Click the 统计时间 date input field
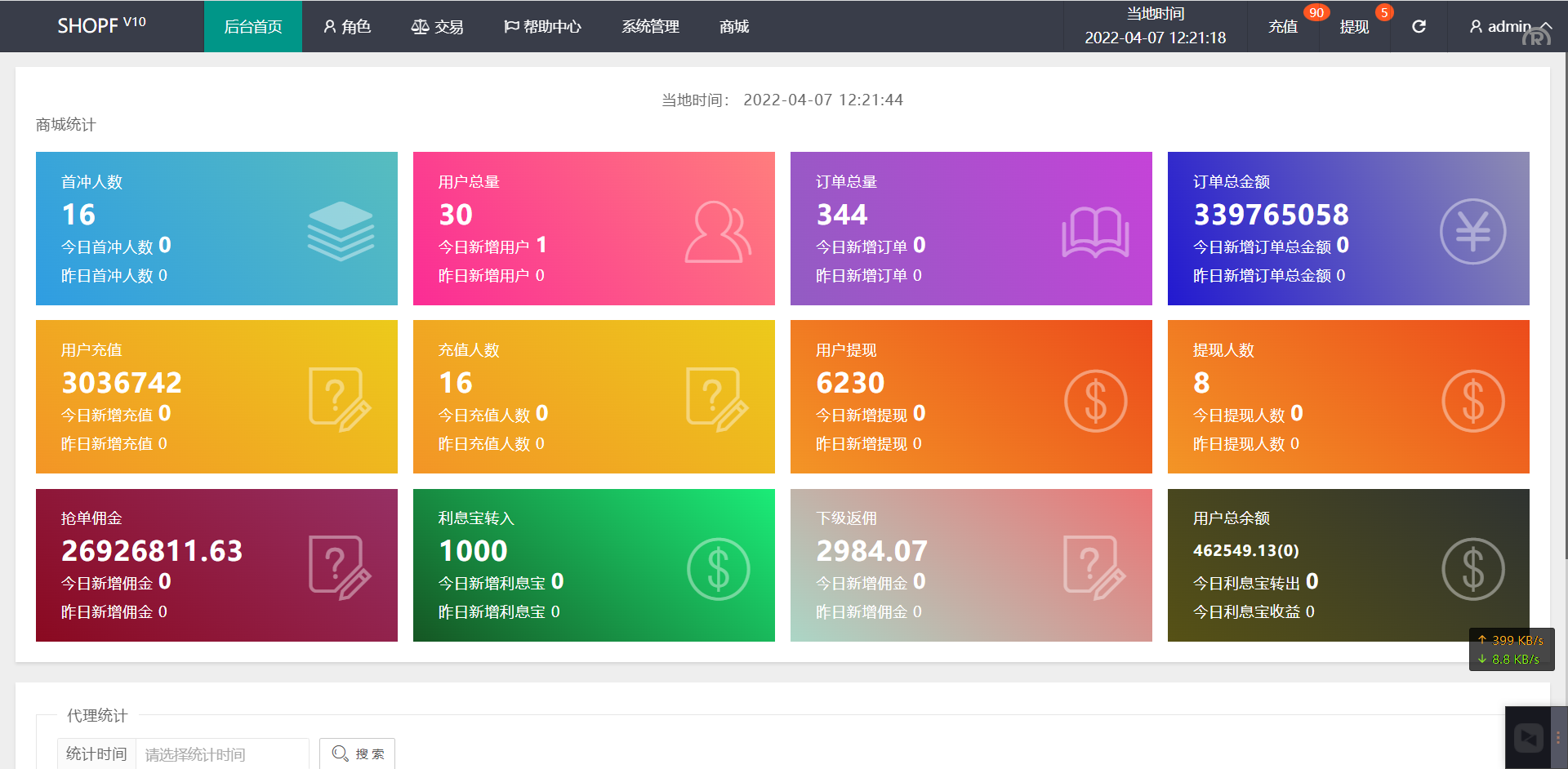Viewport: 1568px width, 769px height. coord(221,753)
